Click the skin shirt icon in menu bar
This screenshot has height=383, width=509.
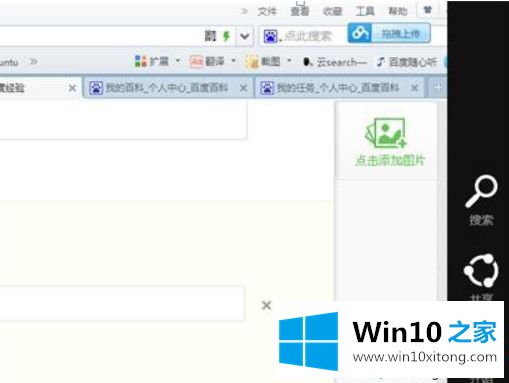click(428, 10)
